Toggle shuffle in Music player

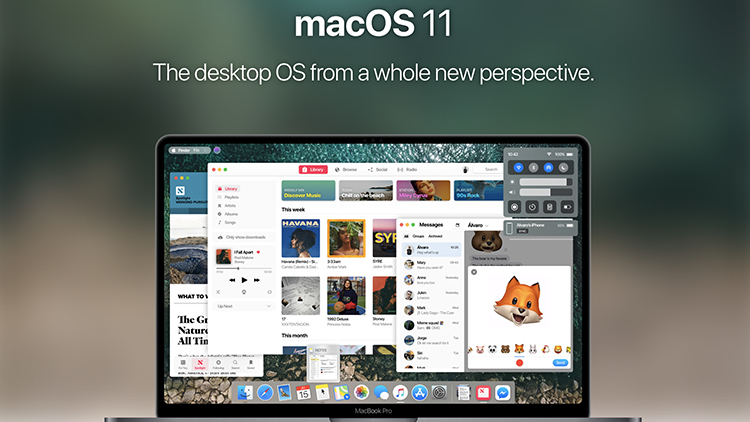(218, 292)
